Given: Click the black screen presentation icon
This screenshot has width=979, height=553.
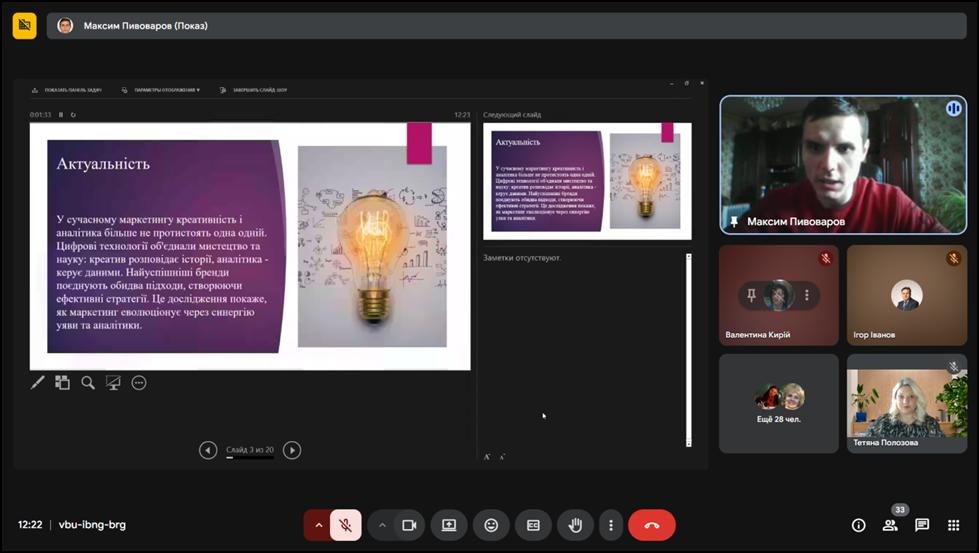Looking at the screenshot, I should (113, 382).
